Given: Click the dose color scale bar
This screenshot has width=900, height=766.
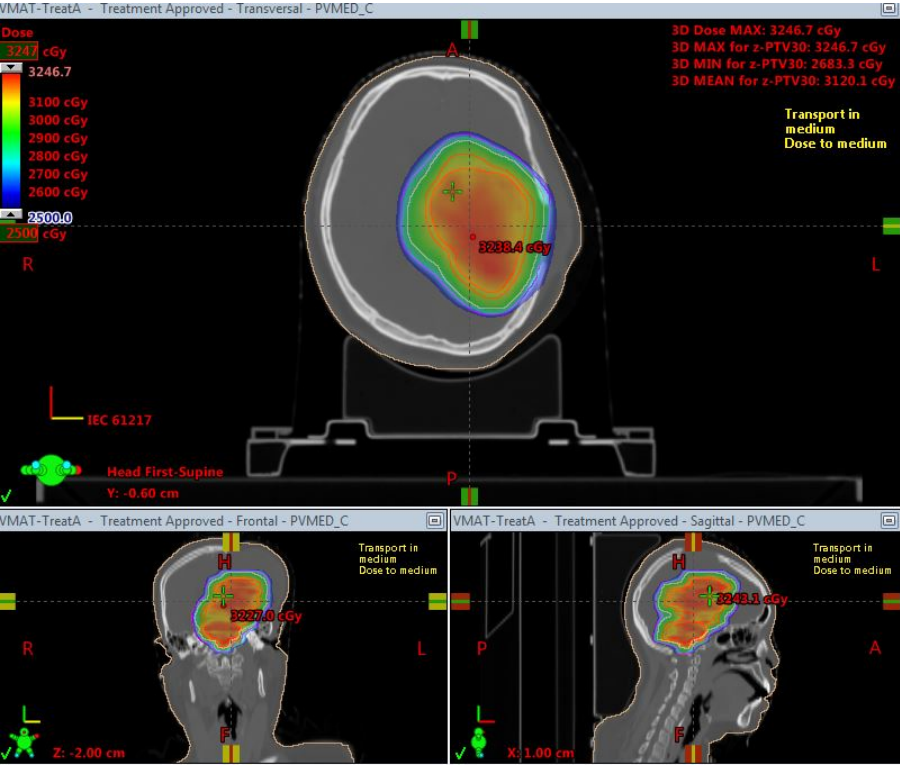Looking at the screenshot, I should click(x=11, y=140).
